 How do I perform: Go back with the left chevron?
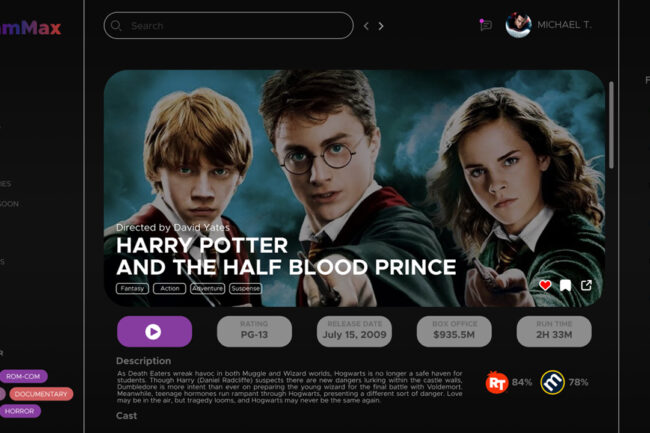[366, 26]
